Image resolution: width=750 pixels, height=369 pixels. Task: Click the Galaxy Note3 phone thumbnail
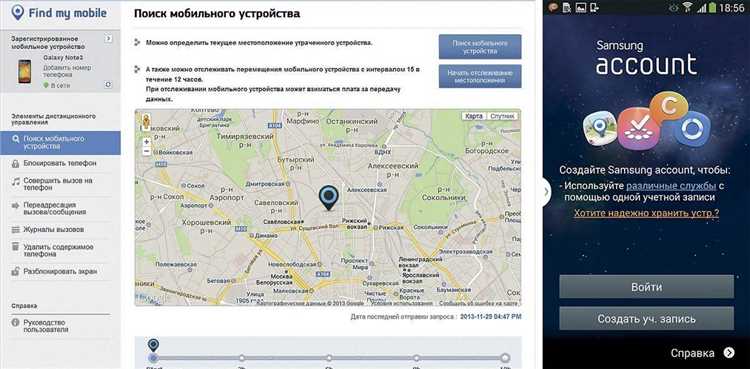25,71
